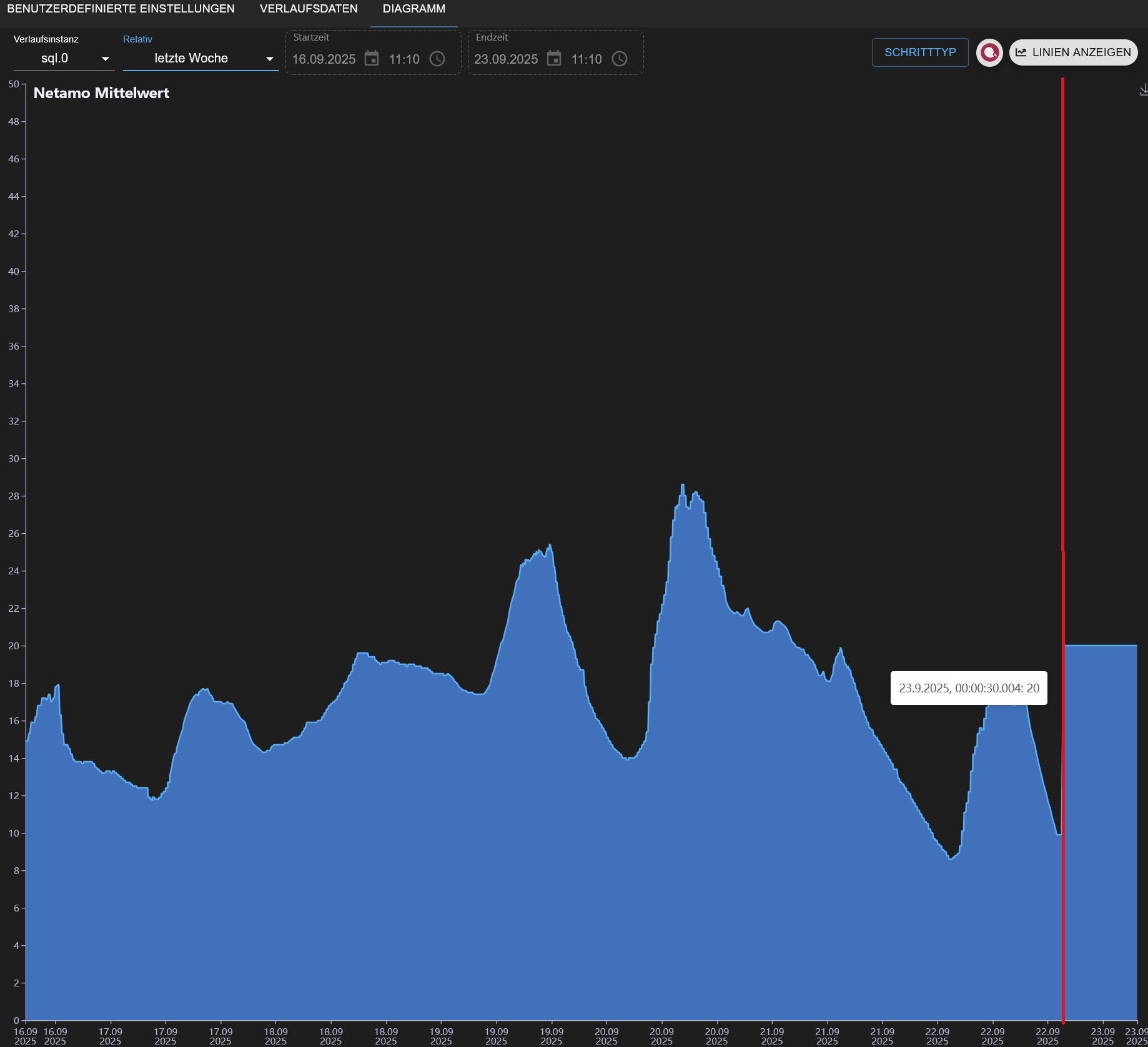
Task: Select the Diagramm tab
Action: click(x=413, y=9)
